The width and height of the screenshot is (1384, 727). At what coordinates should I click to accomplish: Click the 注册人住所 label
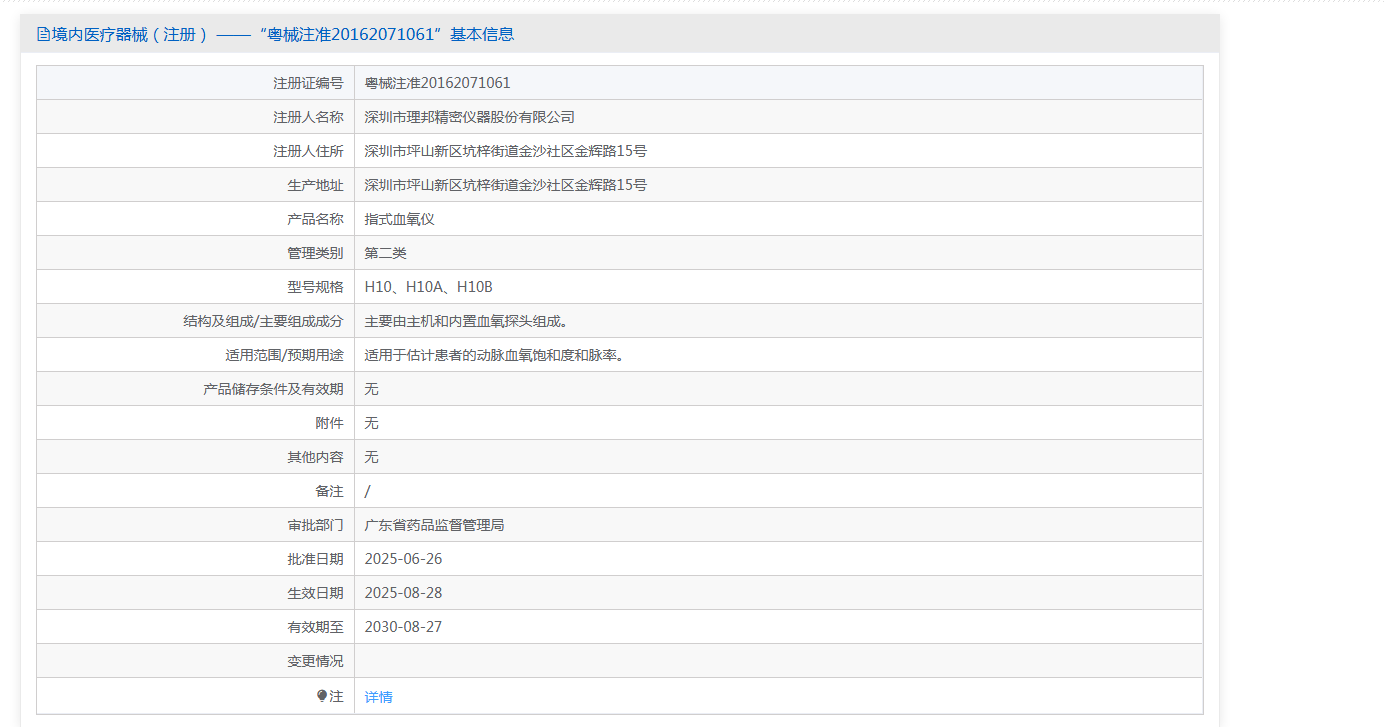coord(309,151)
